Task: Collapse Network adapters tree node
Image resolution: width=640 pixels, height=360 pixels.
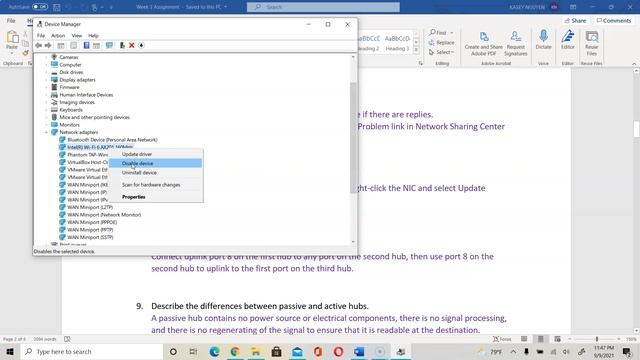Action: 46,132
